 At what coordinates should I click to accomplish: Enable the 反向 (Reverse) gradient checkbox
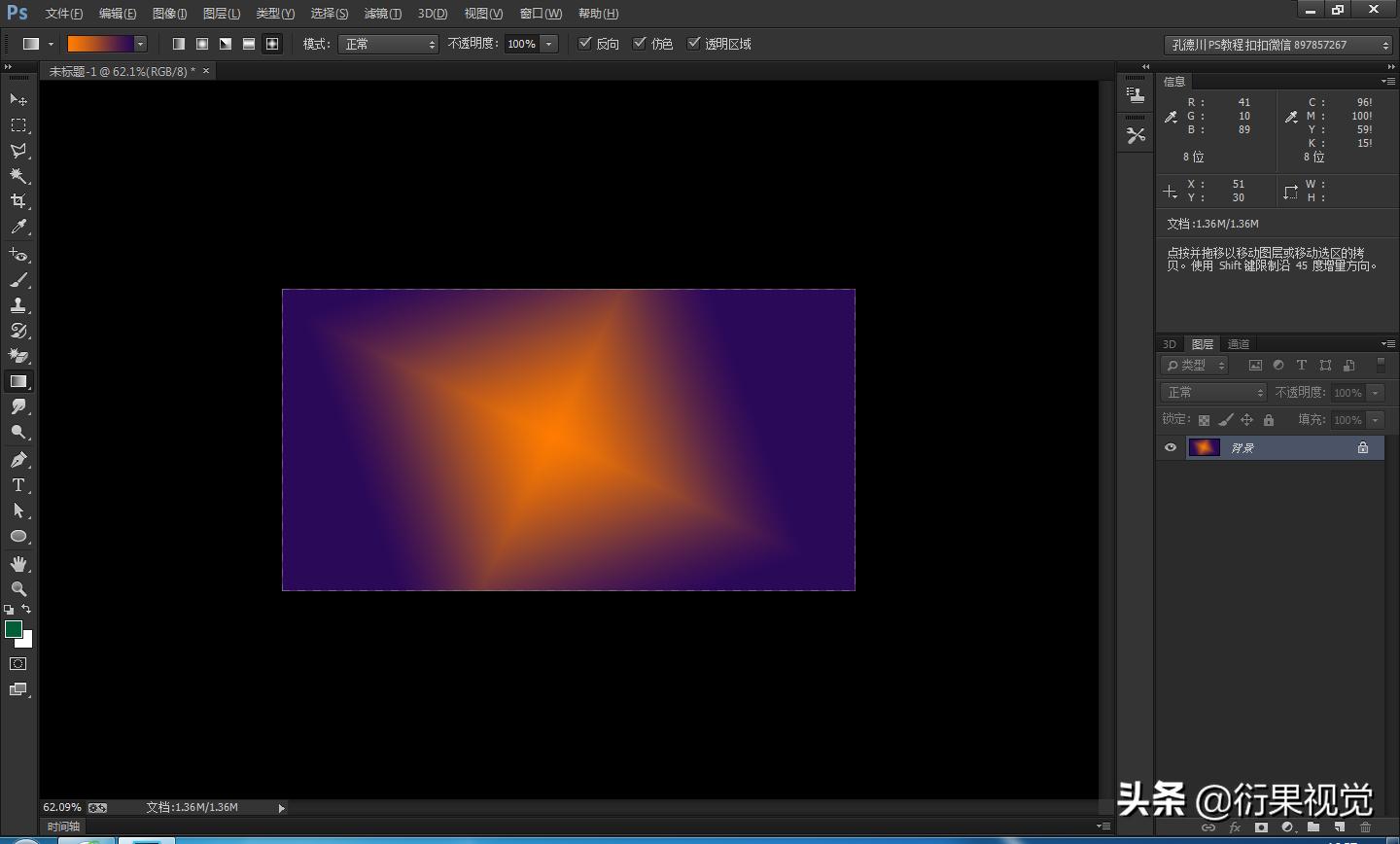pos(585,43)
